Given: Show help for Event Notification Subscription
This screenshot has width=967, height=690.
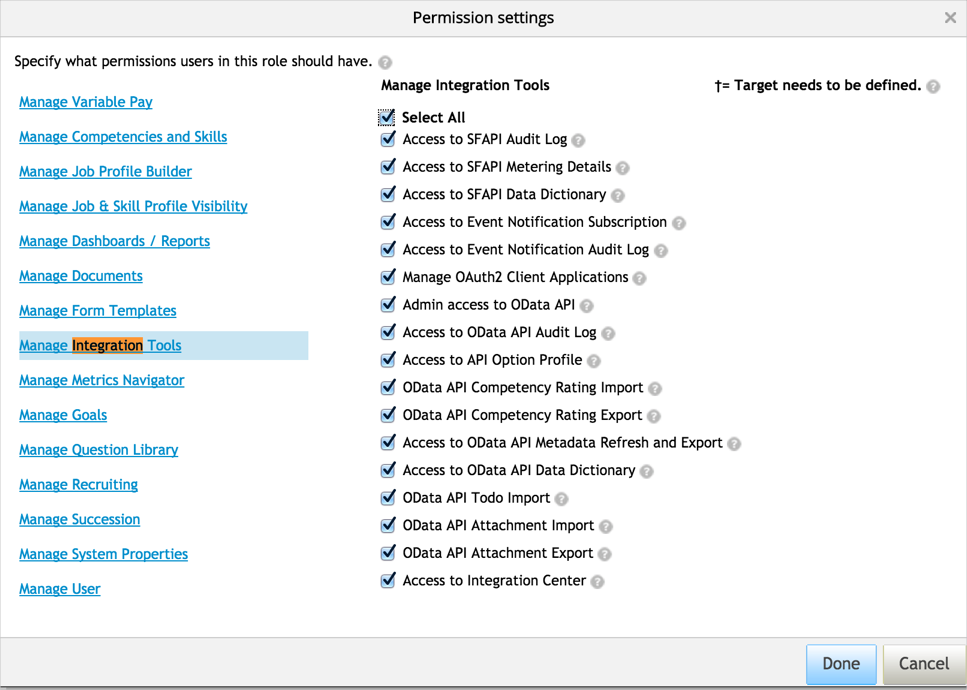Looking at the screenshot, I should coord(679,223).
